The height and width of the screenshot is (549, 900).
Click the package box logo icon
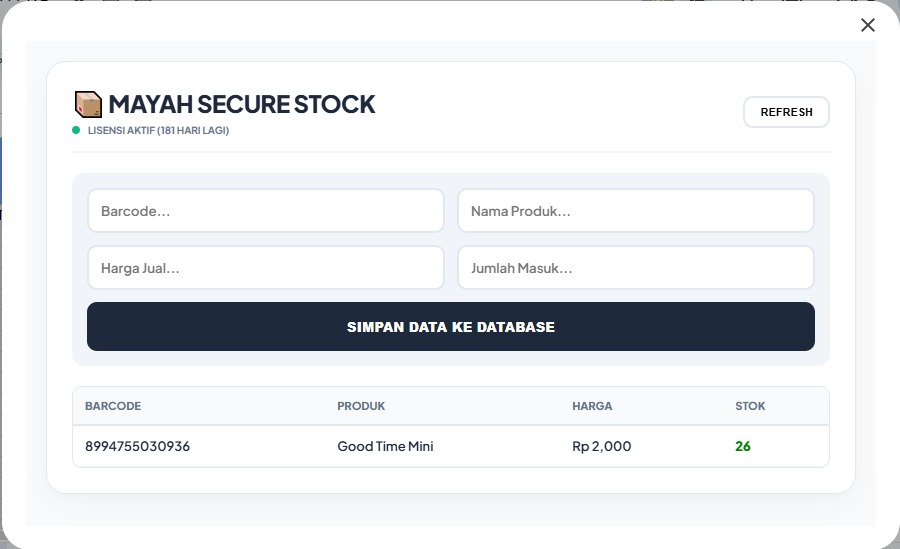coord(88,104)
